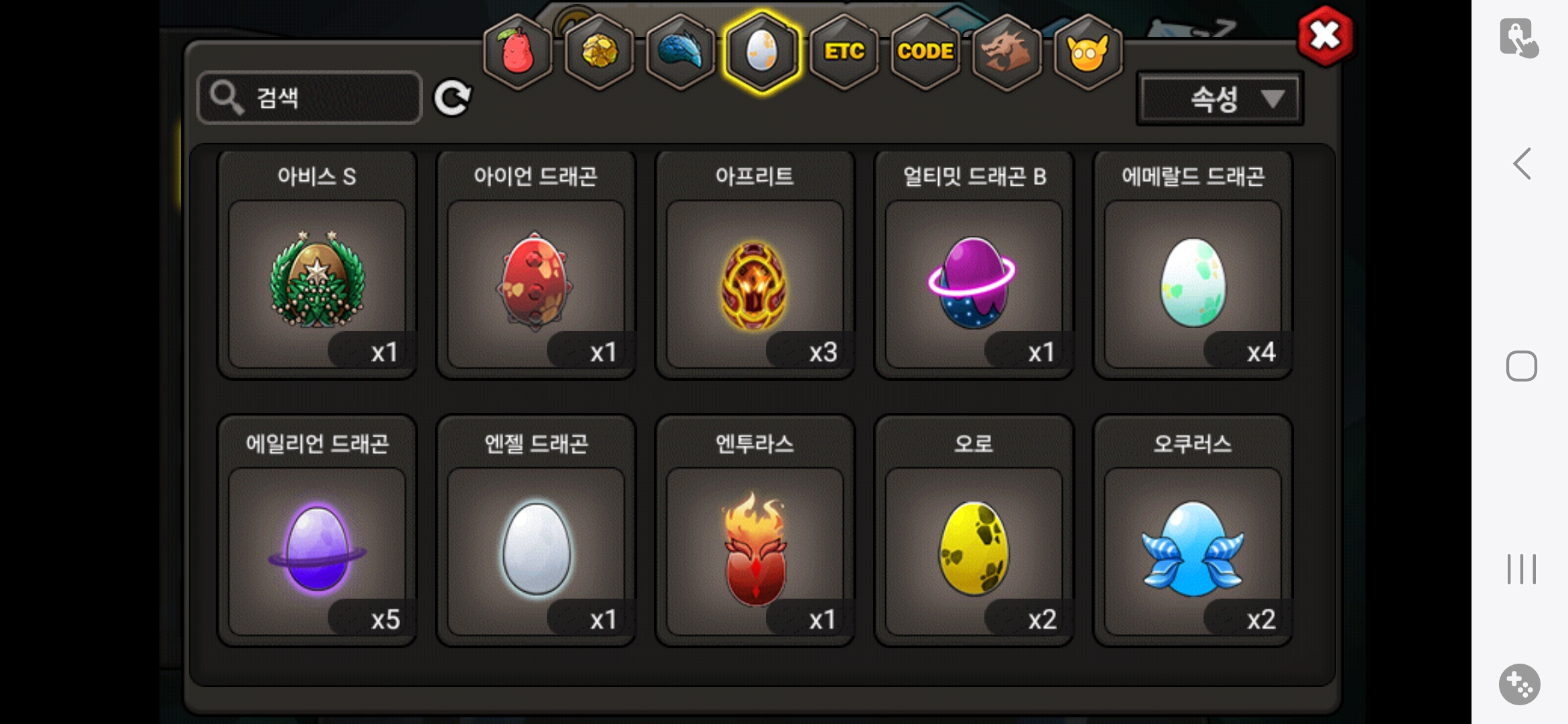Viewport: 1568px width, 724px height.
Task: Open the yellow horned mask tab
Action: coord(1088,52)
